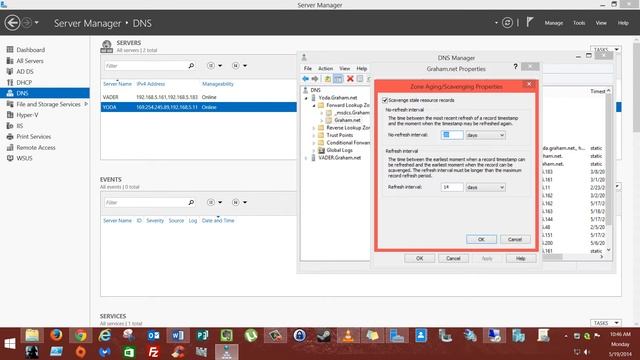640x360 pixels.
Task: Click OK in Zone Aging/Scavenging Properties
Action: click(x=481, y=240)
